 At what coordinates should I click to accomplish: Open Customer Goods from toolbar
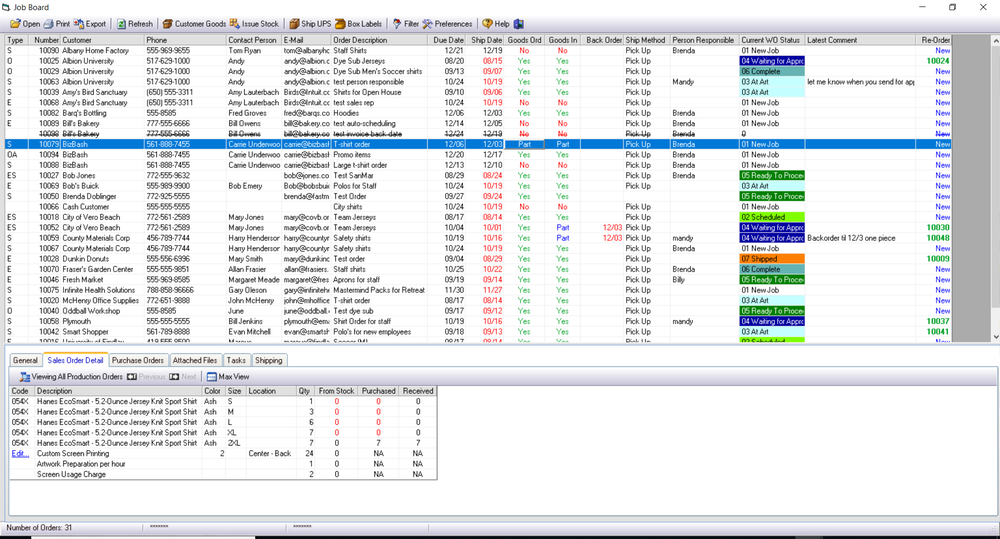pos(194,24)
